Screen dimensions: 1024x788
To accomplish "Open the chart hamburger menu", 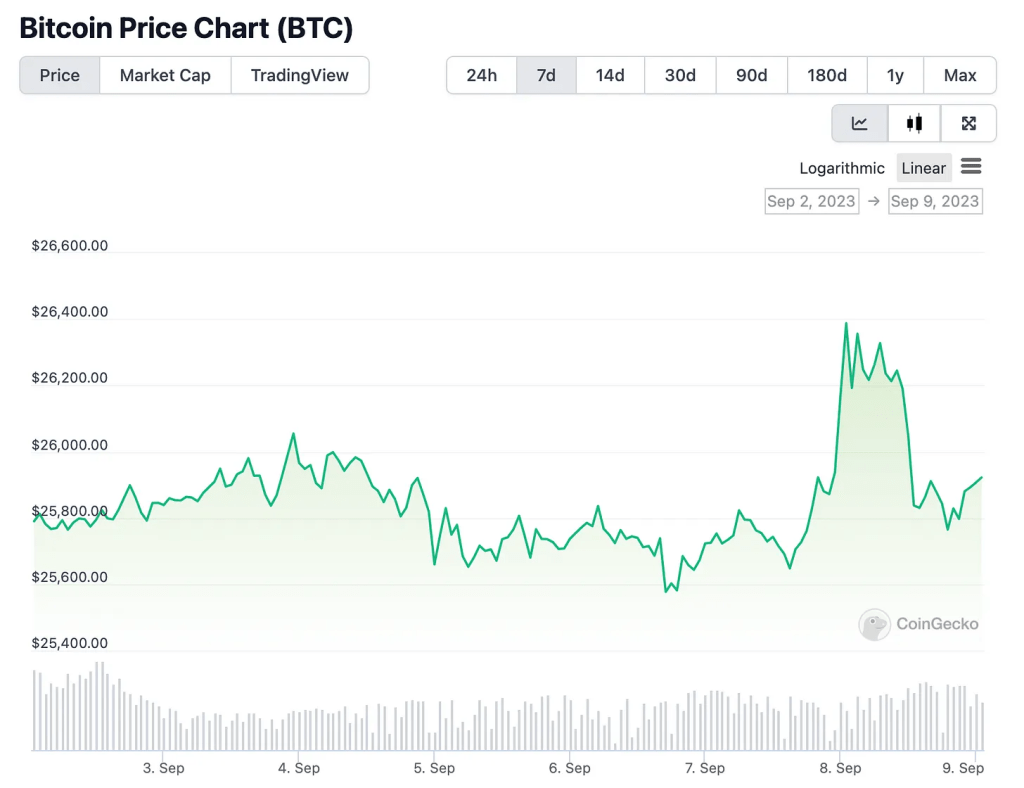I will (x=971, y=167).
